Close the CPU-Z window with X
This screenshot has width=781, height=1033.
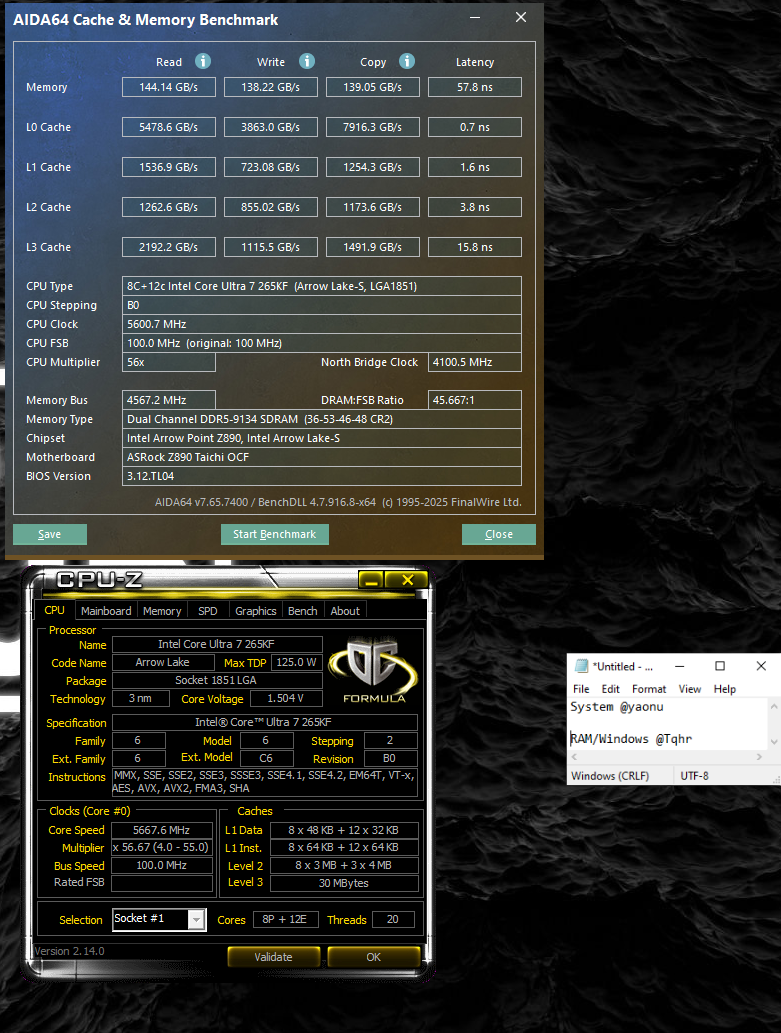[x=407, y=580]
